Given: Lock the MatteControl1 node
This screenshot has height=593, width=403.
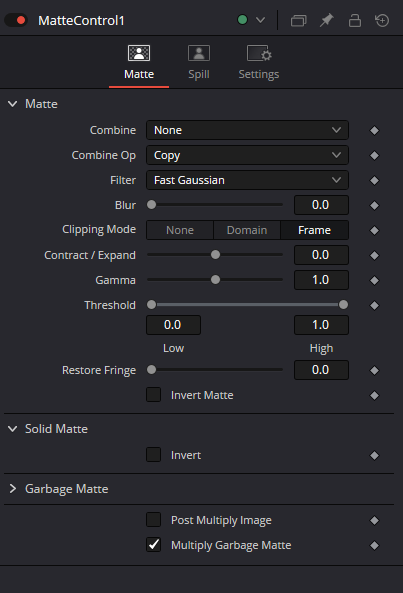Looking at the screenshot, I should coord(355,20).
